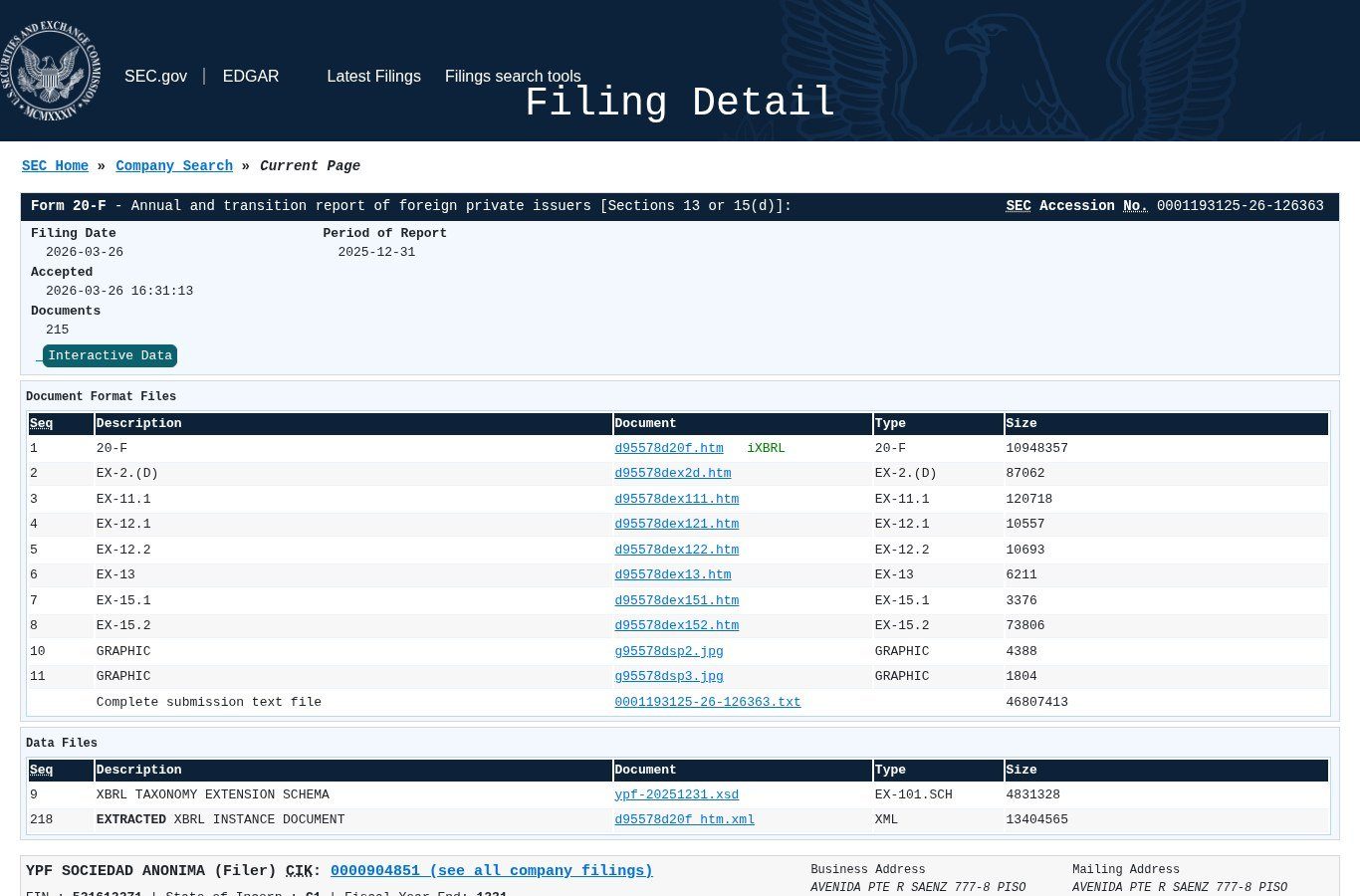Click accepted time 2026-03-26 16:31:13
Screen dimensions: 1360x896
(x=119, y=291)
